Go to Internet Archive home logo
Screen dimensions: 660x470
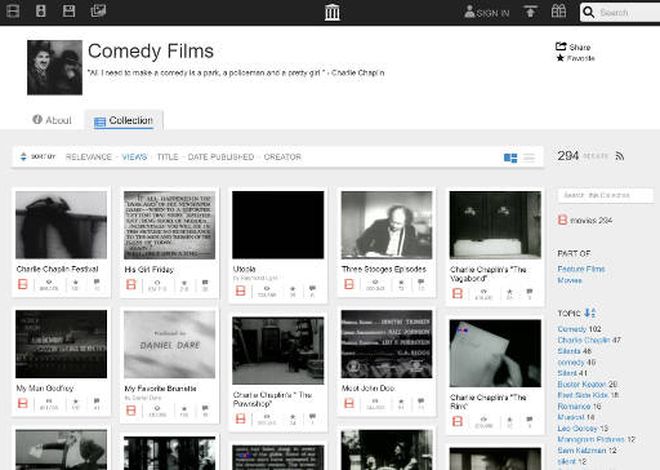[332, 12]
